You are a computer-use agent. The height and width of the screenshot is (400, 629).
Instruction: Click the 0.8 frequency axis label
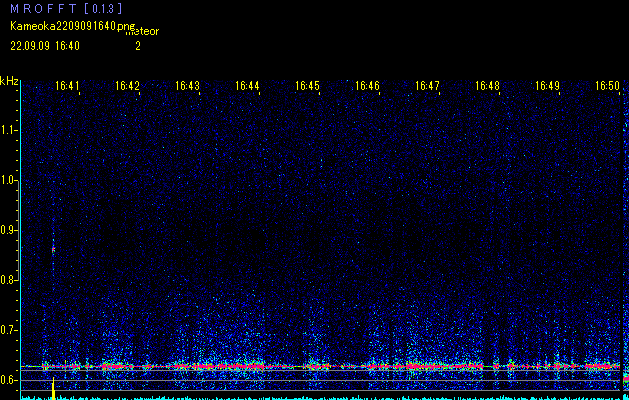coord(8,280)
